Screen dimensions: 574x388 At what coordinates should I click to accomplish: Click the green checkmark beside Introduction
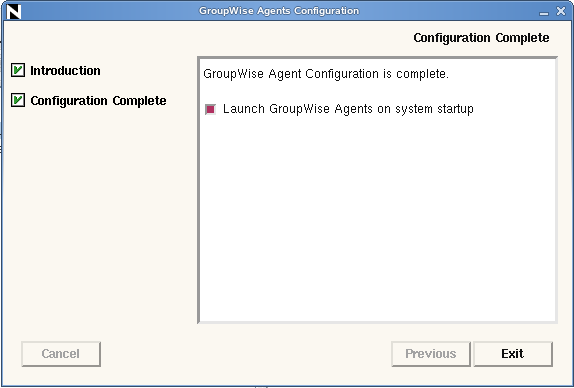pyautogui.click(x=18, y=70)
